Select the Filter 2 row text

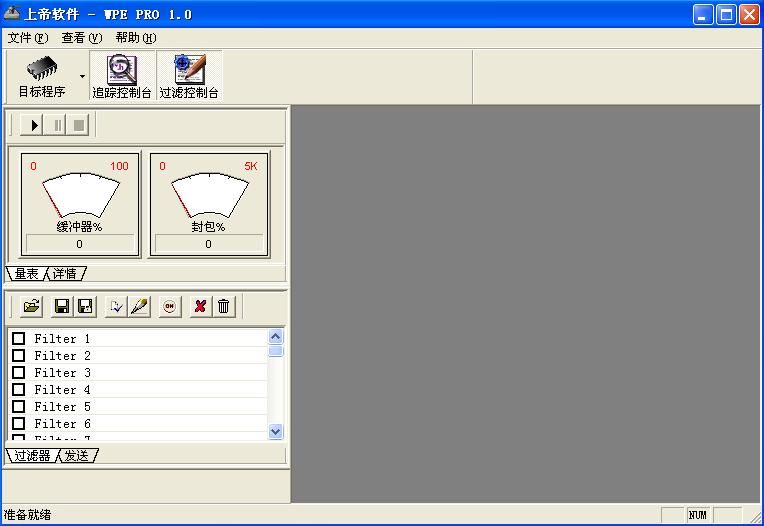(62, 356)
